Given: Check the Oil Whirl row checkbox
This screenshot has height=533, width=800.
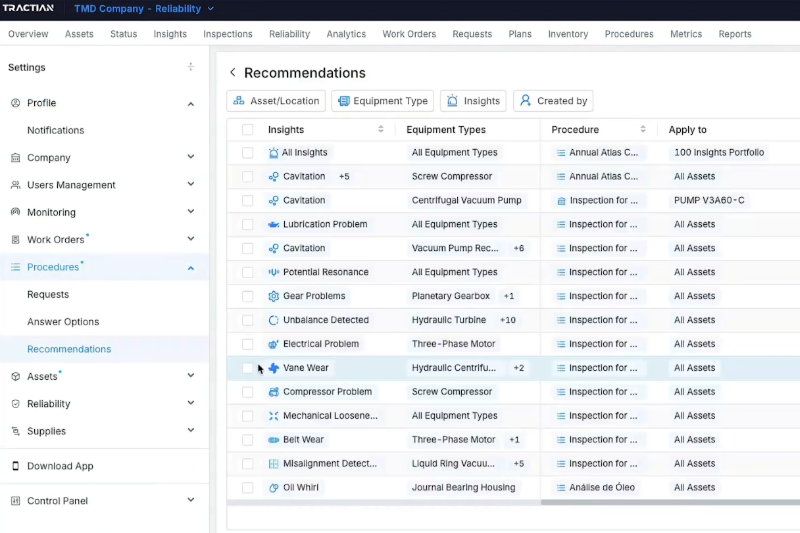Looking at the screenshot, I should 247,488.
